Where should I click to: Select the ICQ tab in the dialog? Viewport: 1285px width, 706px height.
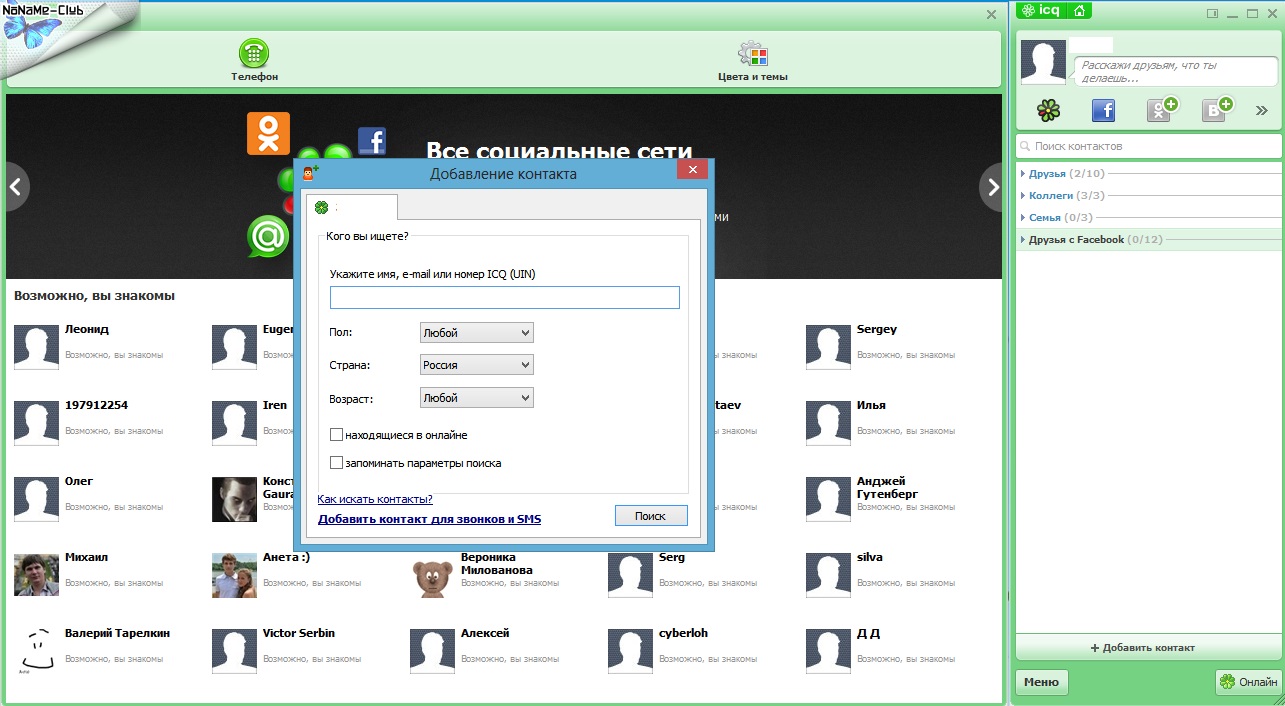tap(351, 207)
